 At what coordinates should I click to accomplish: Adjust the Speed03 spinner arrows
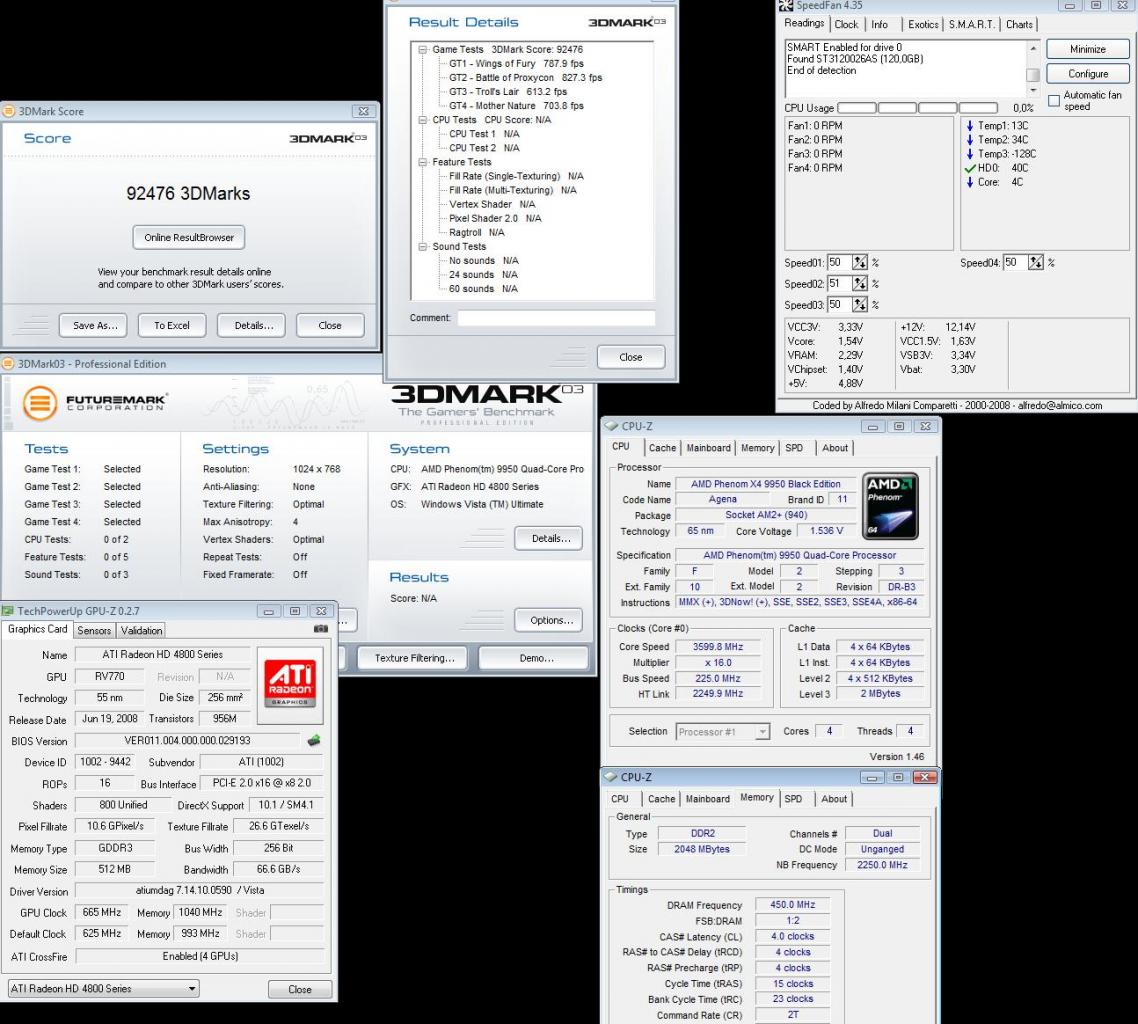click(x=859, y=305)
